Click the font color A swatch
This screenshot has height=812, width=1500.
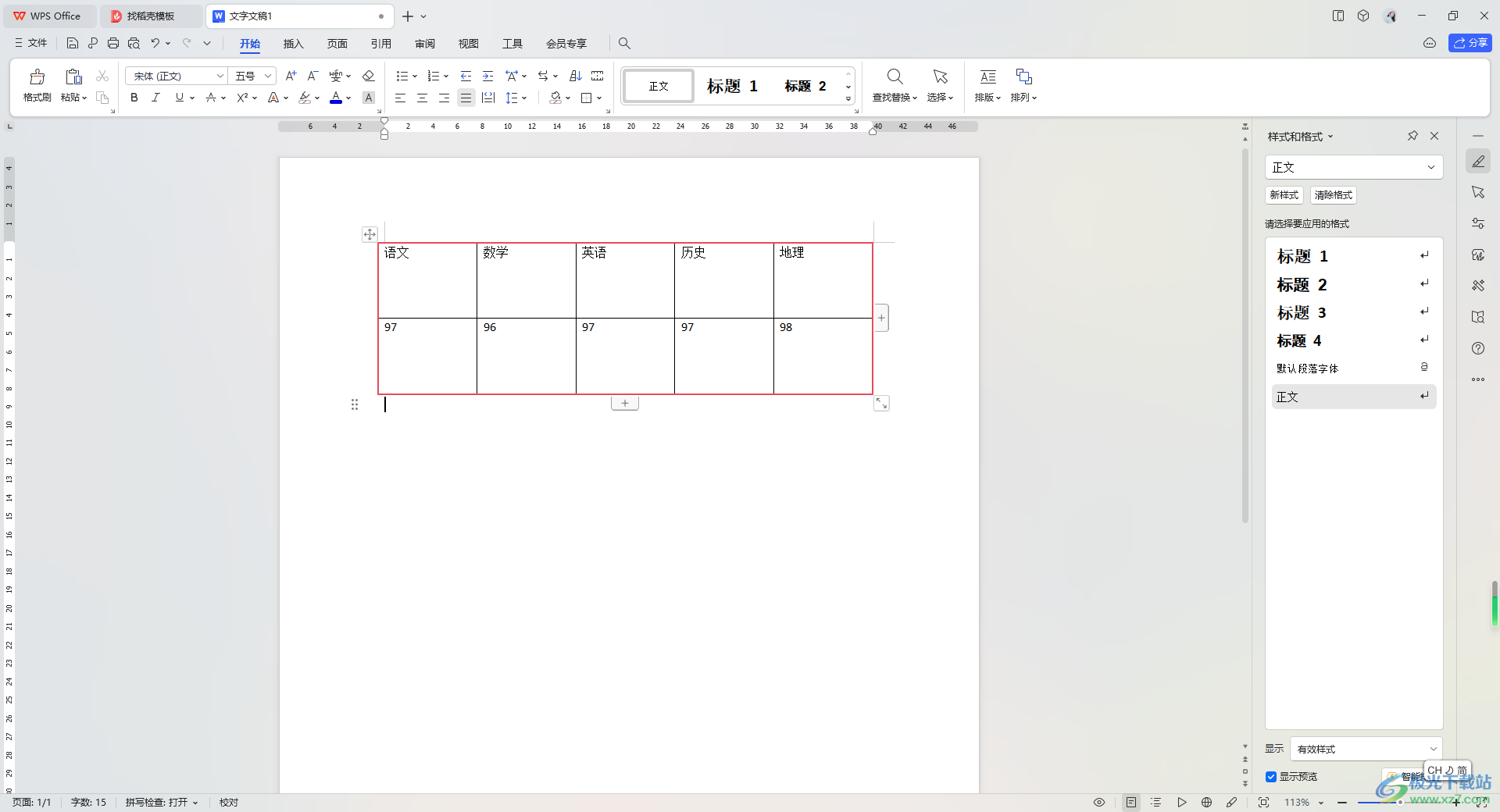tap(336, 98)
